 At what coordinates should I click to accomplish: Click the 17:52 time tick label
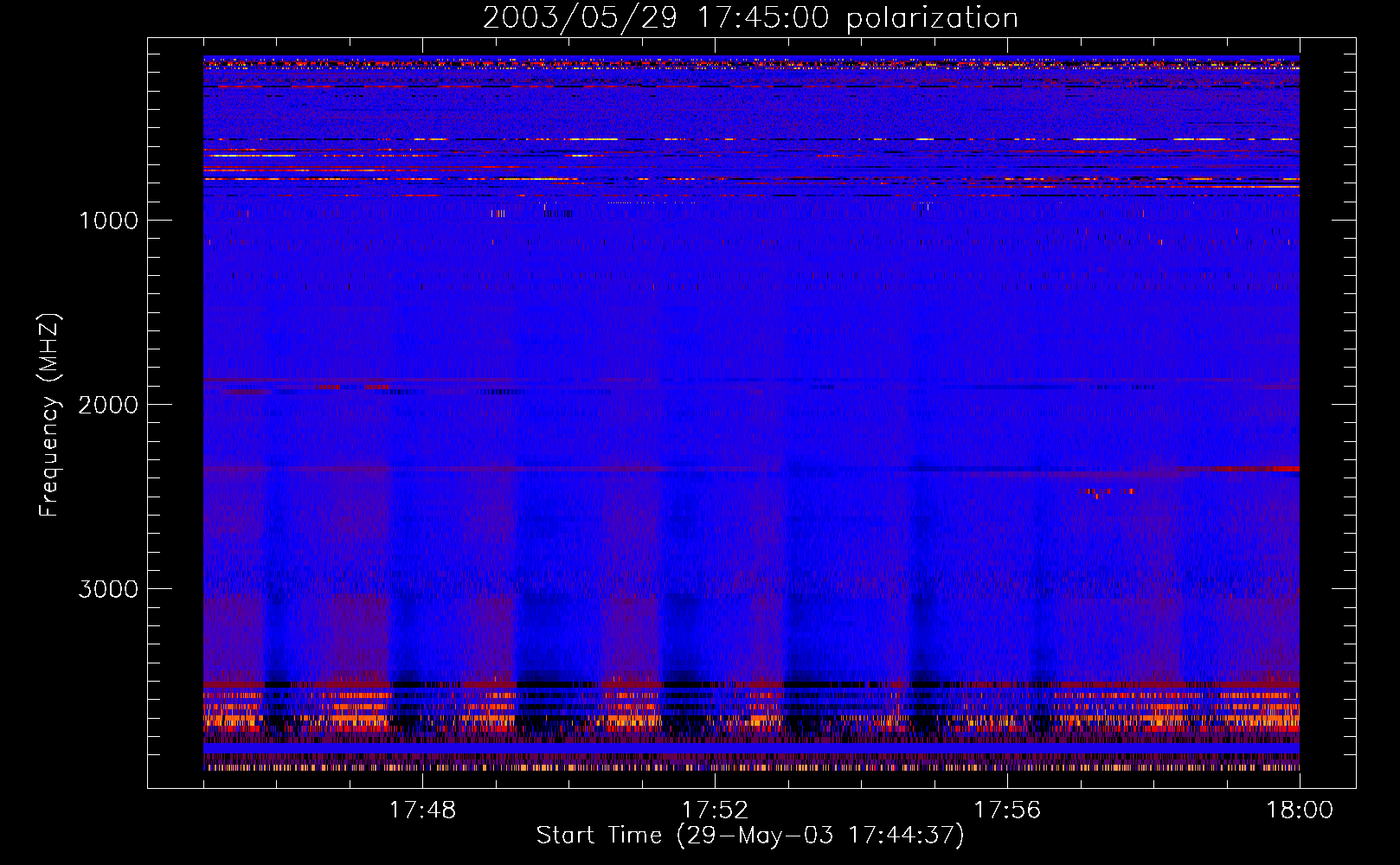point(715,810)
